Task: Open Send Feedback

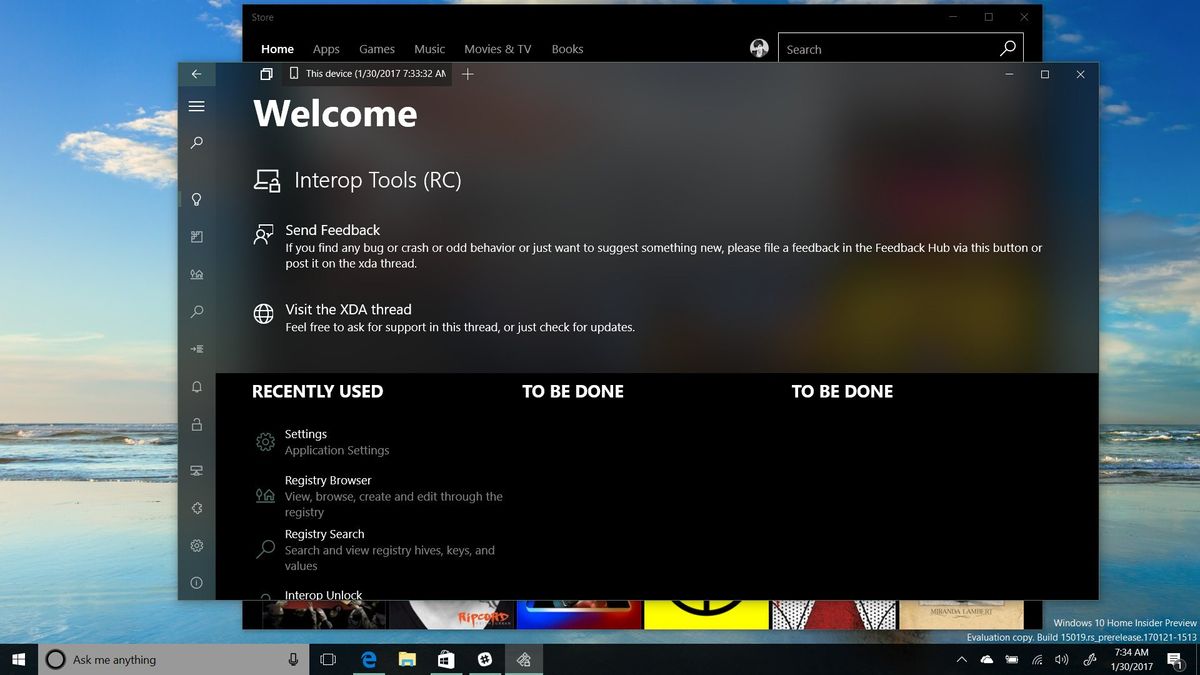Action: point(332,230)
